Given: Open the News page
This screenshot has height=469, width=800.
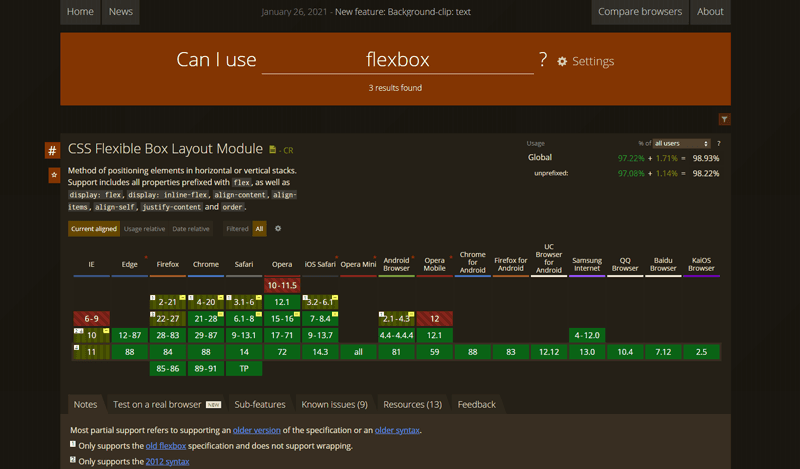Looking at the screenshot, I should click(x=120, y=12).
